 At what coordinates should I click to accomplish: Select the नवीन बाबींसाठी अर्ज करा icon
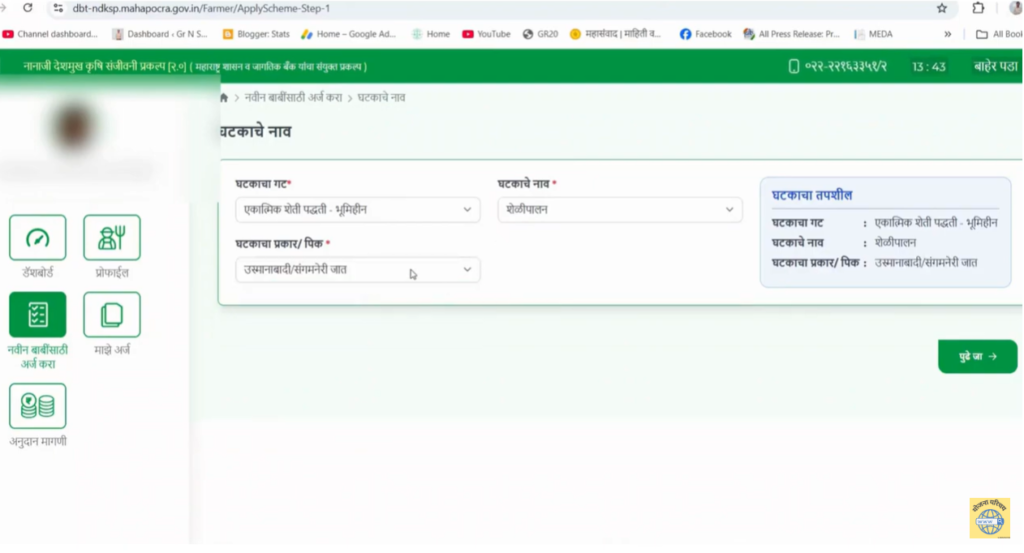click(37, 315)
